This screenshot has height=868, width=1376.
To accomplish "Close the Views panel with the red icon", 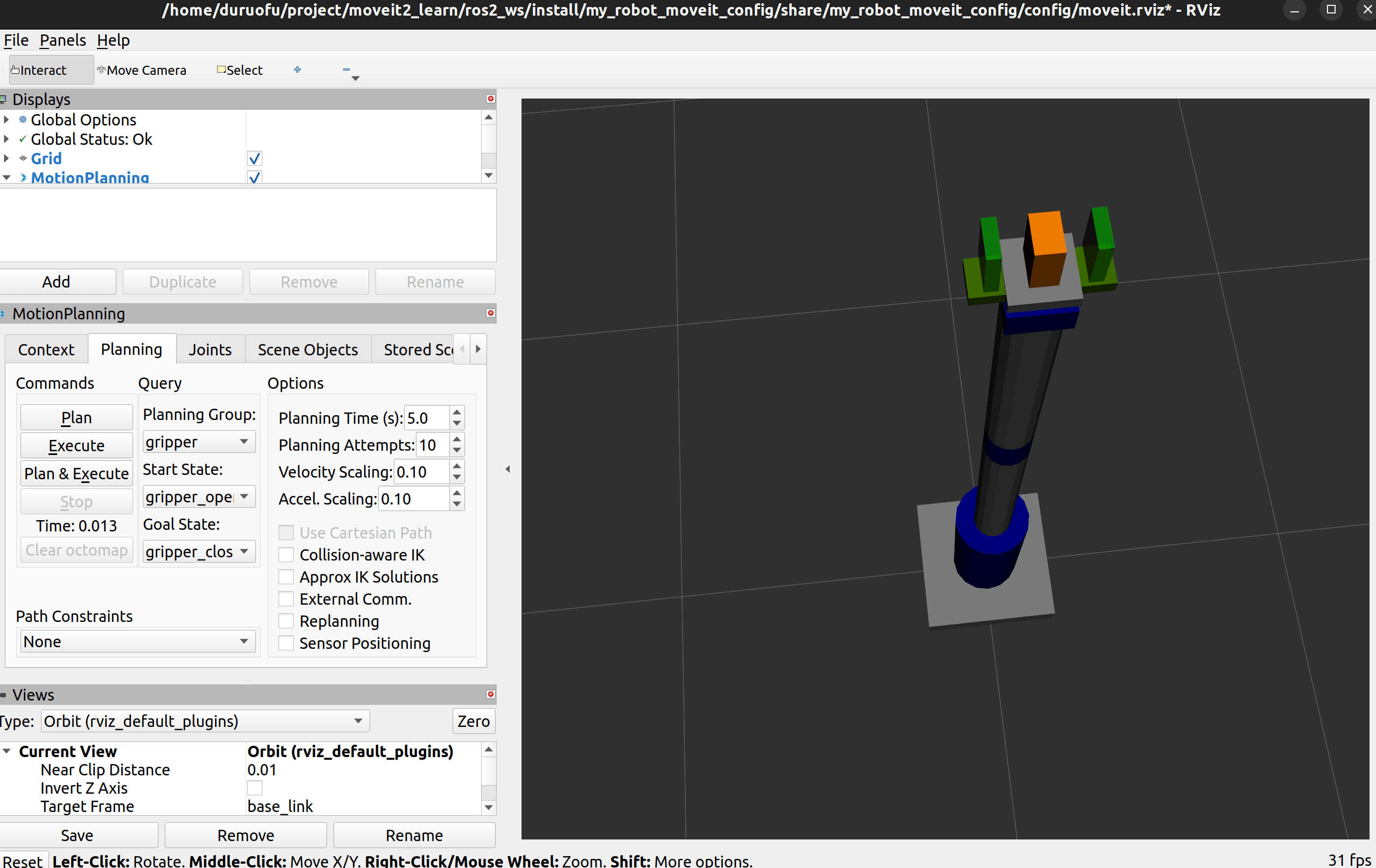I will pyautogui.click(x=490, y=695).
